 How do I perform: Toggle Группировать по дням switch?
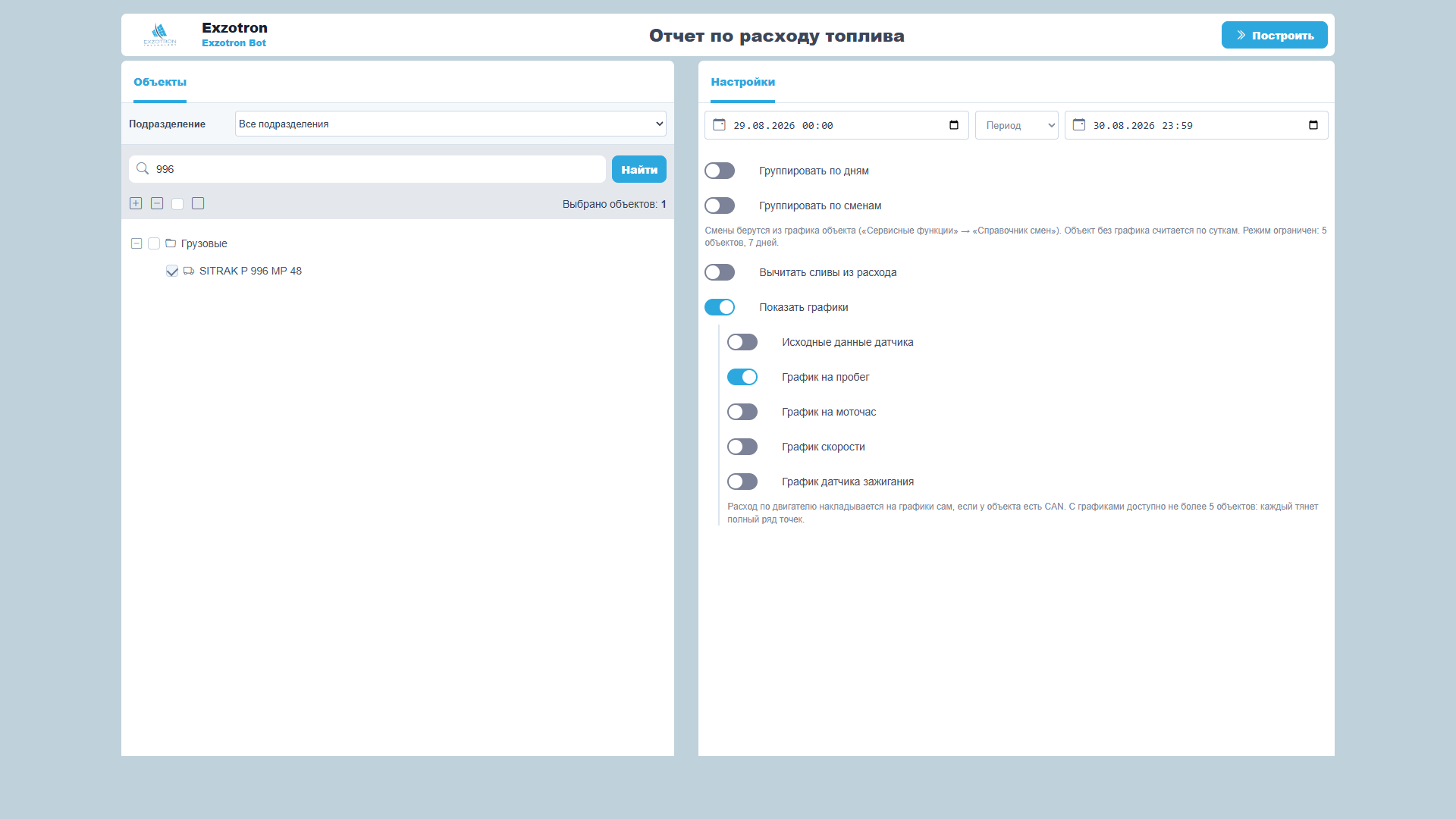720,171
